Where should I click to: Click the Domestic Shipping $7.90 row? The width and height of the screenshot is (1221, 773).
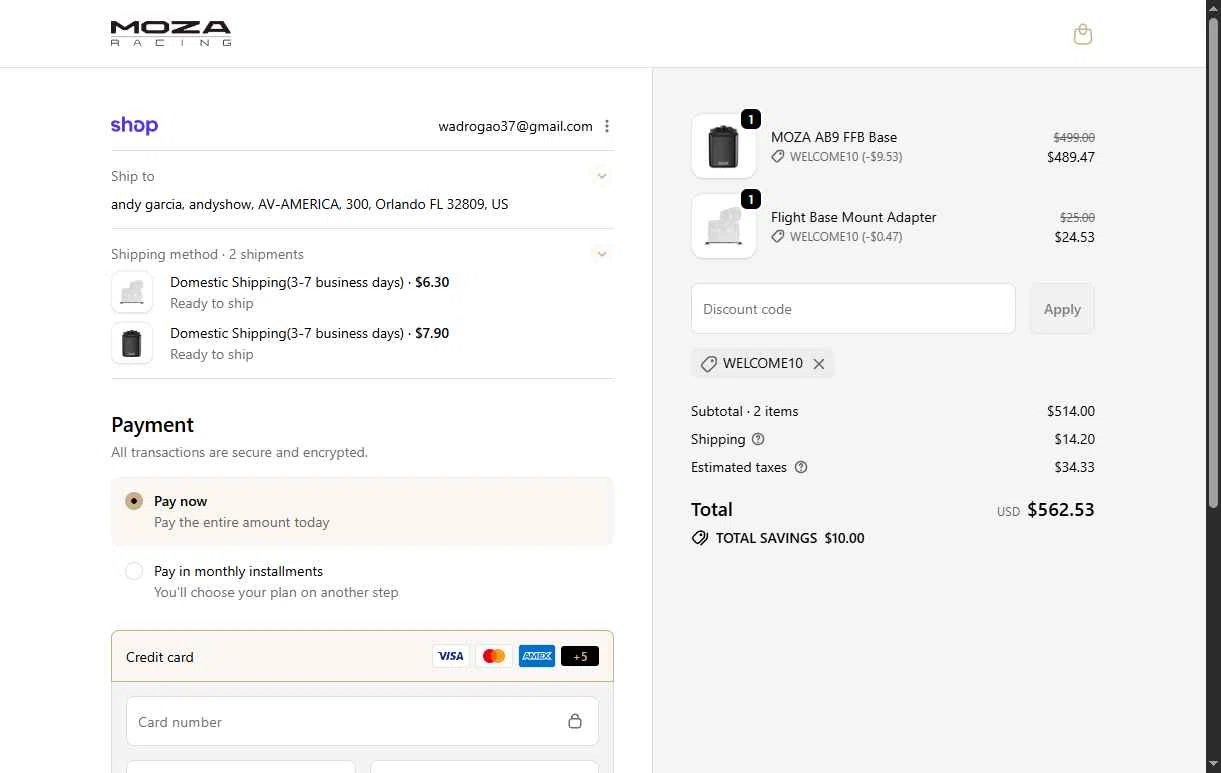[362, 343]
